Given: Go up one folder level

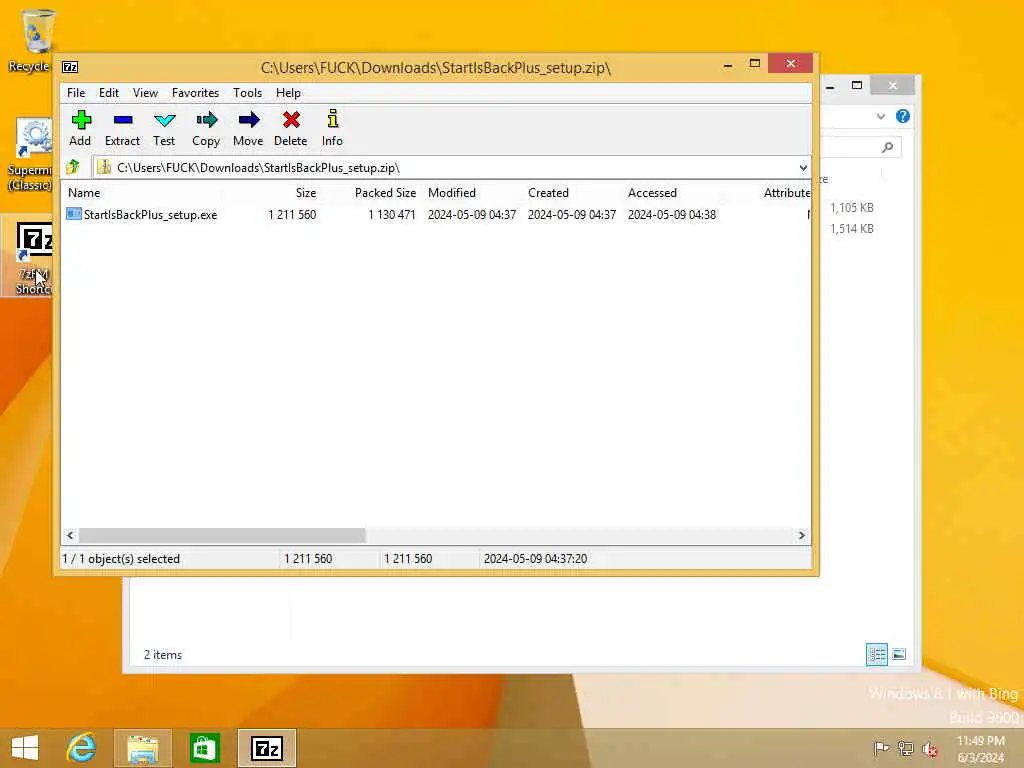Looking at the screenshot, I should coord(73,167).
